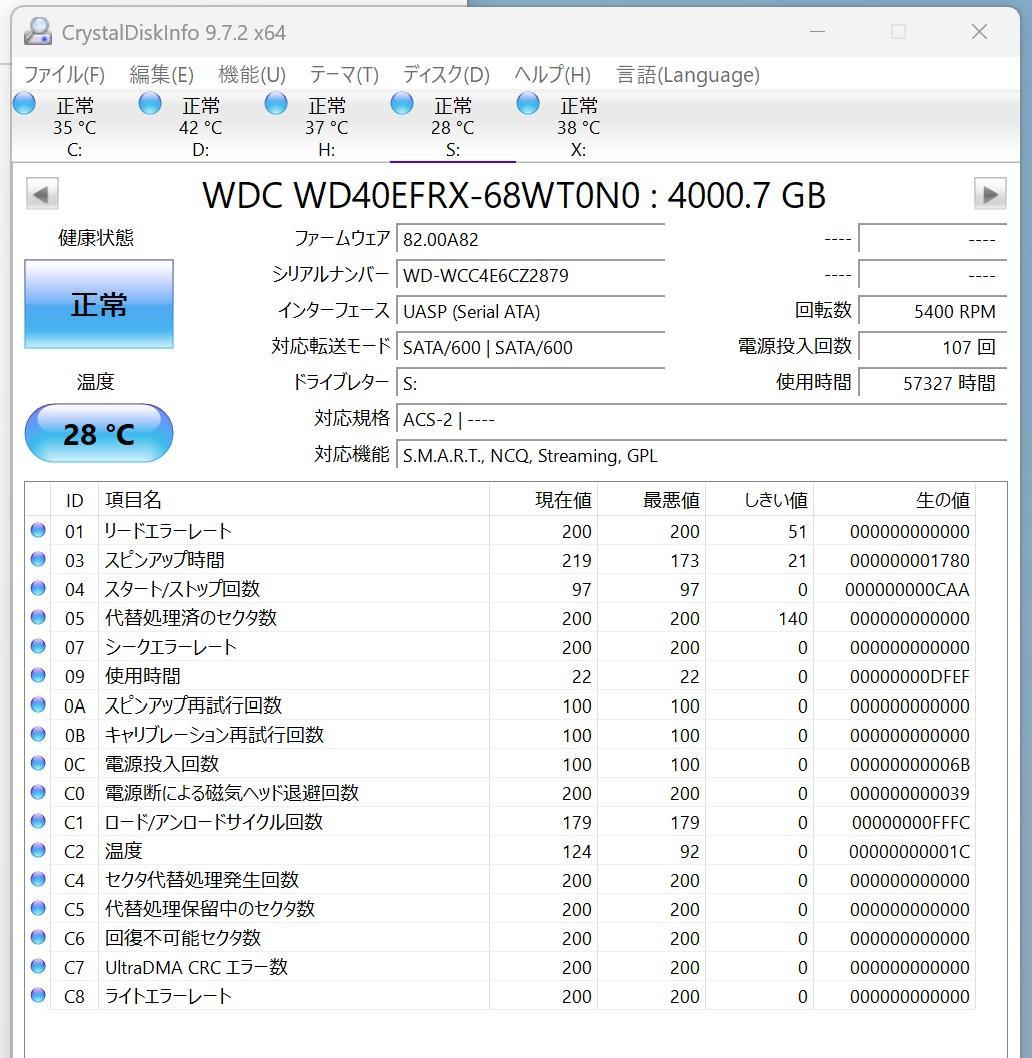
Task: Select the シリアルナンバー value field
Action: tap(530, 275)
